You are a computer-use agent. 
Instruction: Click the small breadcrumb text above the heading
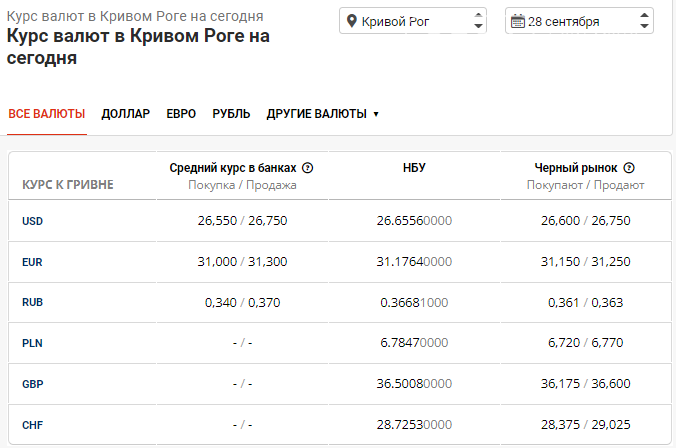[x=135, y=16]
